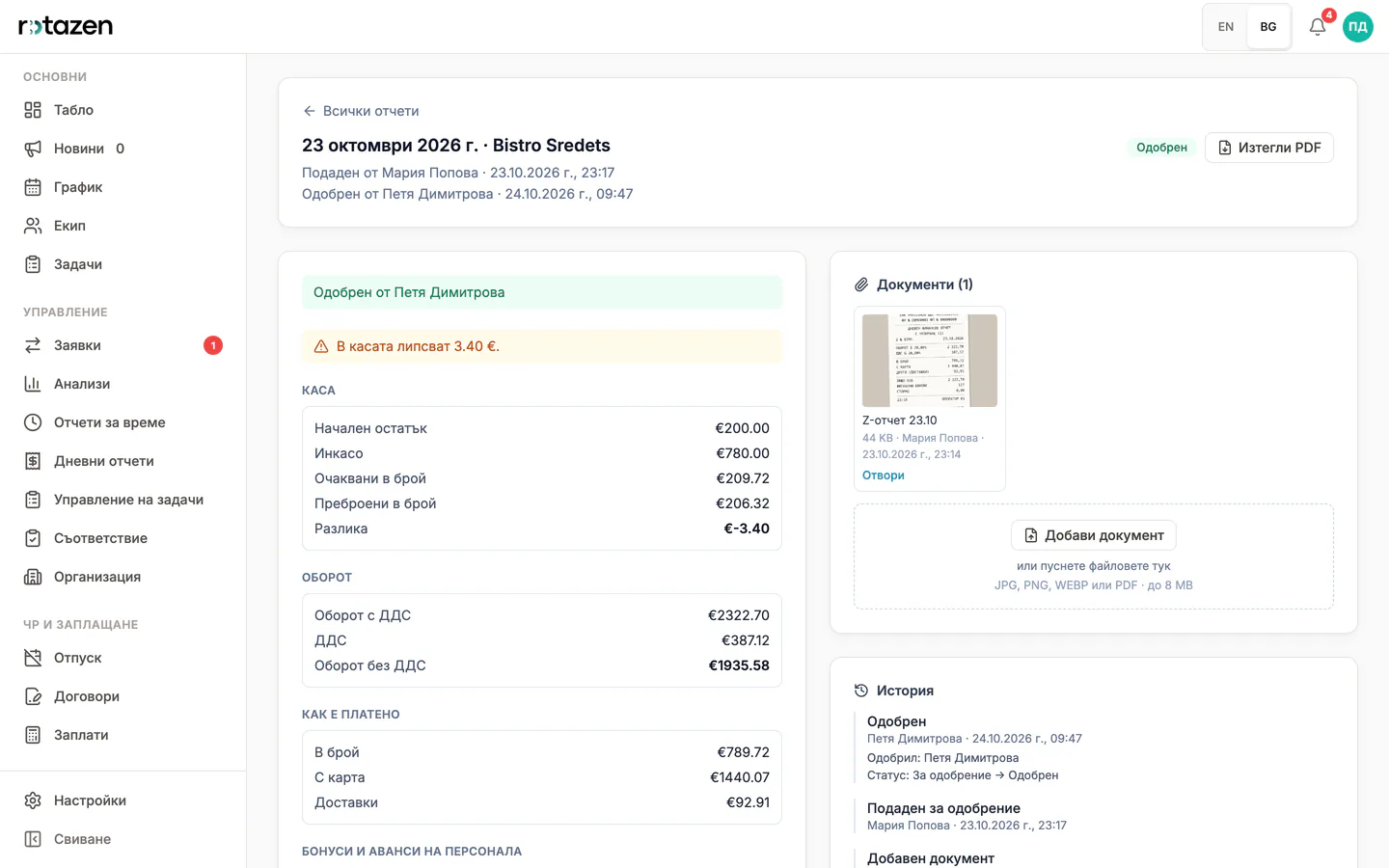1389x868 pixels.
Task: Open the Отчети за време clock icon
Action: coord(33,422)
